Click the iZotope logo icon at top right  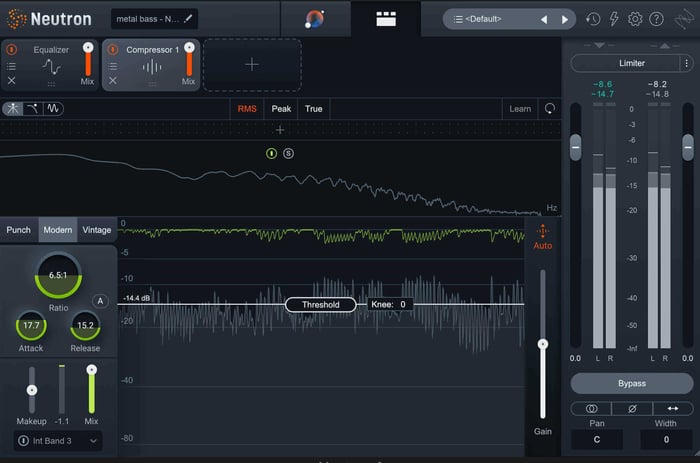683,19
